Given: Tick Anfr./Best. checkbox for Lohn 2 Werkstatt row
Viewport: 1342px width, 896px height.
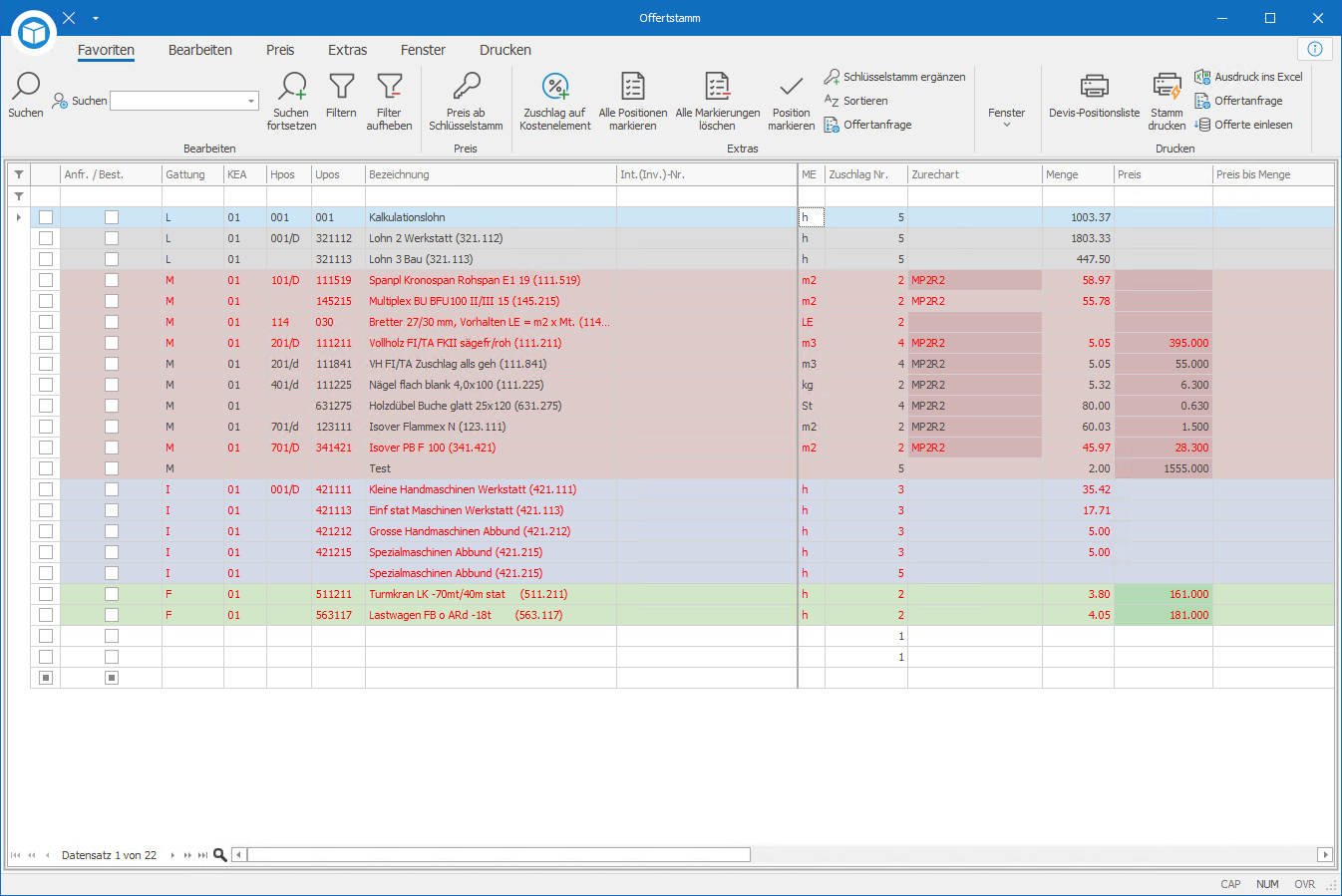Looking at the screenshot, I should [x=112, y=238].
